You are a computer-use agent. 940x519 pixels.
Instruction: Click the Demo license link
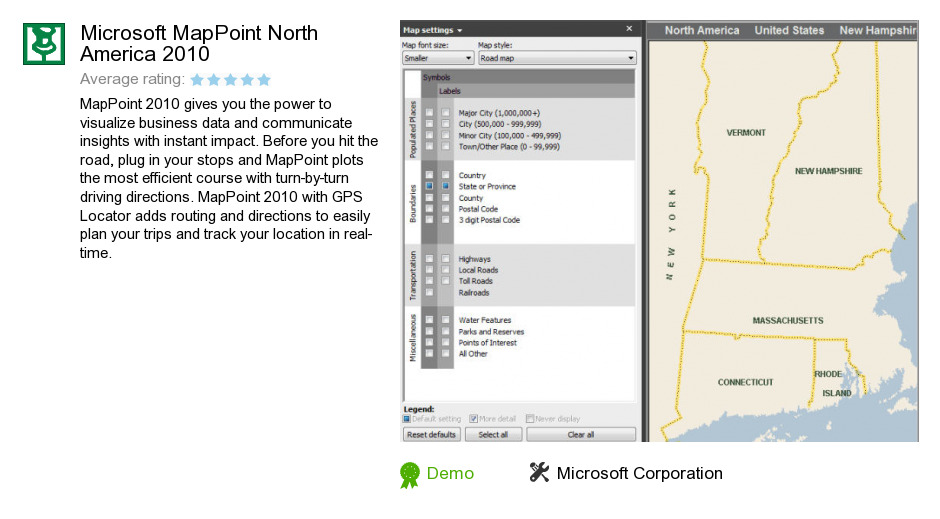tap(450, 473)
